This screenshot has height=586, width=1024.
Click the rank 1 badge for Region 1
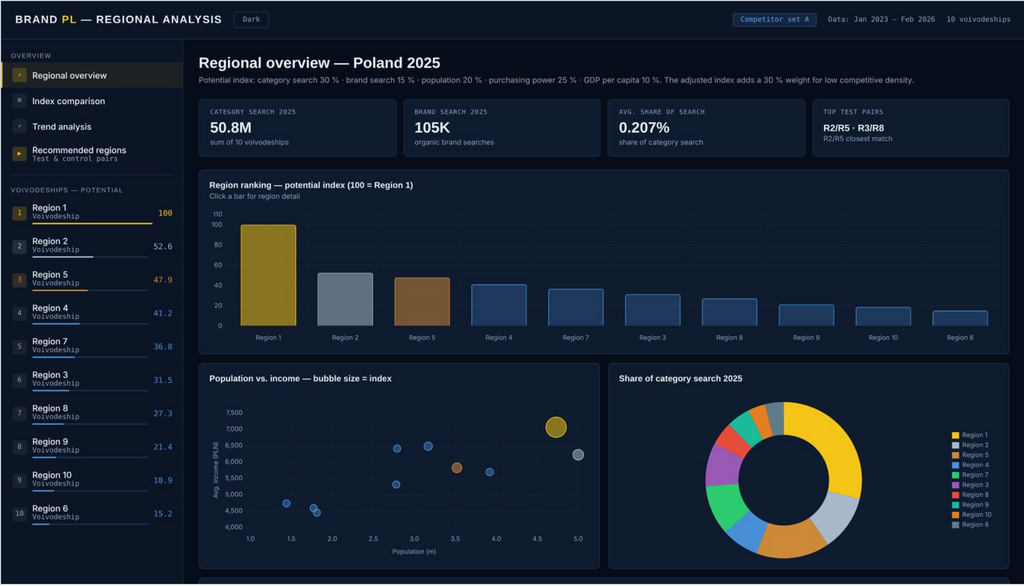[x=20, y=212]
